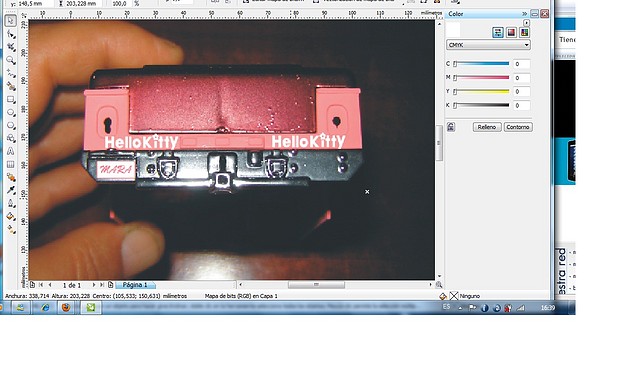640x384 pixels.
Task: Collapse the Color docker with double chevron
Action: tap(524, 14)
